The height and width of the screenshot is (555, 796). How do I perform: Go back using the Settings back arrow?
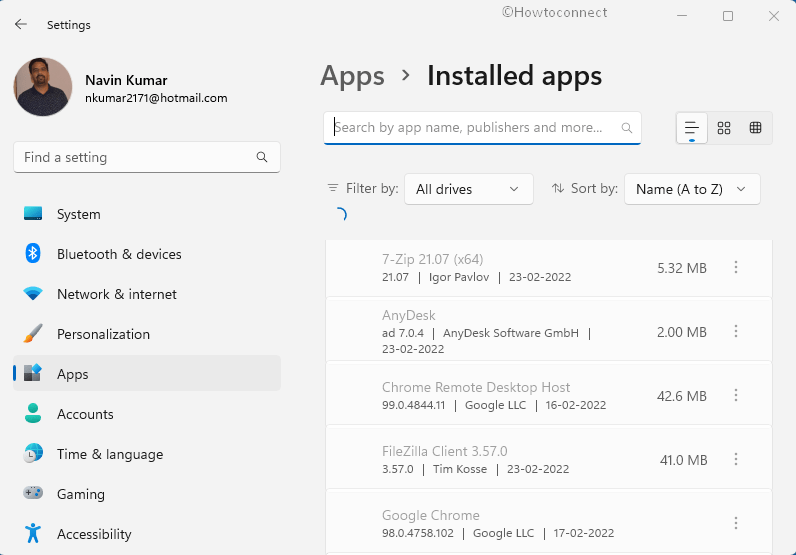(x=21, y=24)
